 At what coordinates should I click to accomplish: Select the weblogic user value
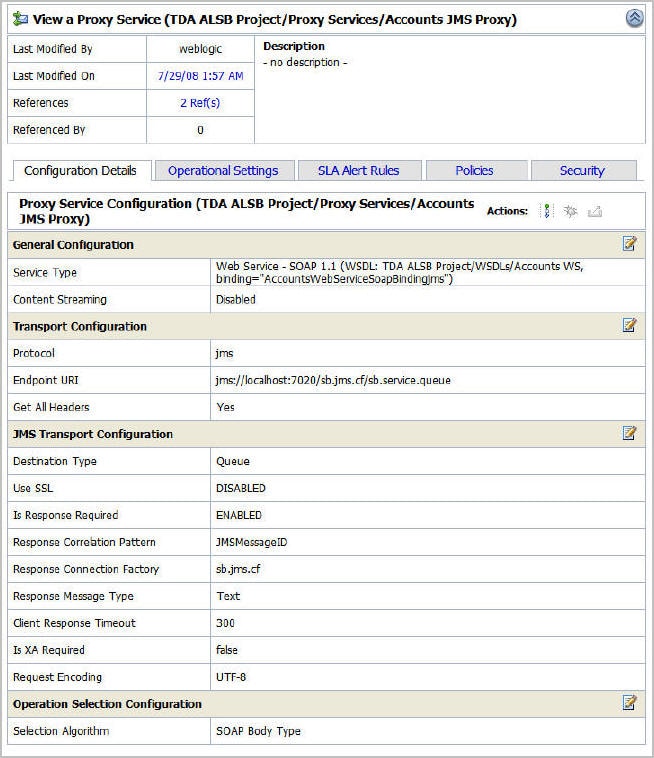pos(201,49)
